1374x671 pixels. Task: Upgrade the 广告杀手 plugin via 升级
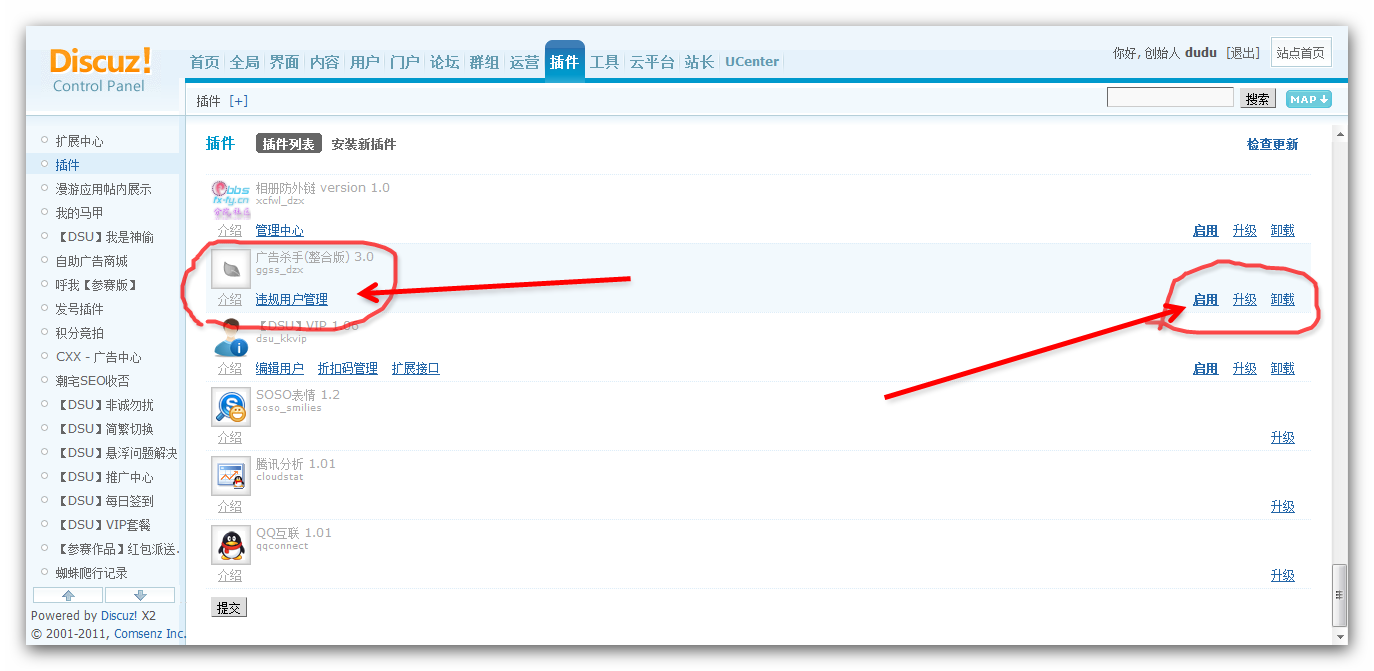(x=1245, y=300)
